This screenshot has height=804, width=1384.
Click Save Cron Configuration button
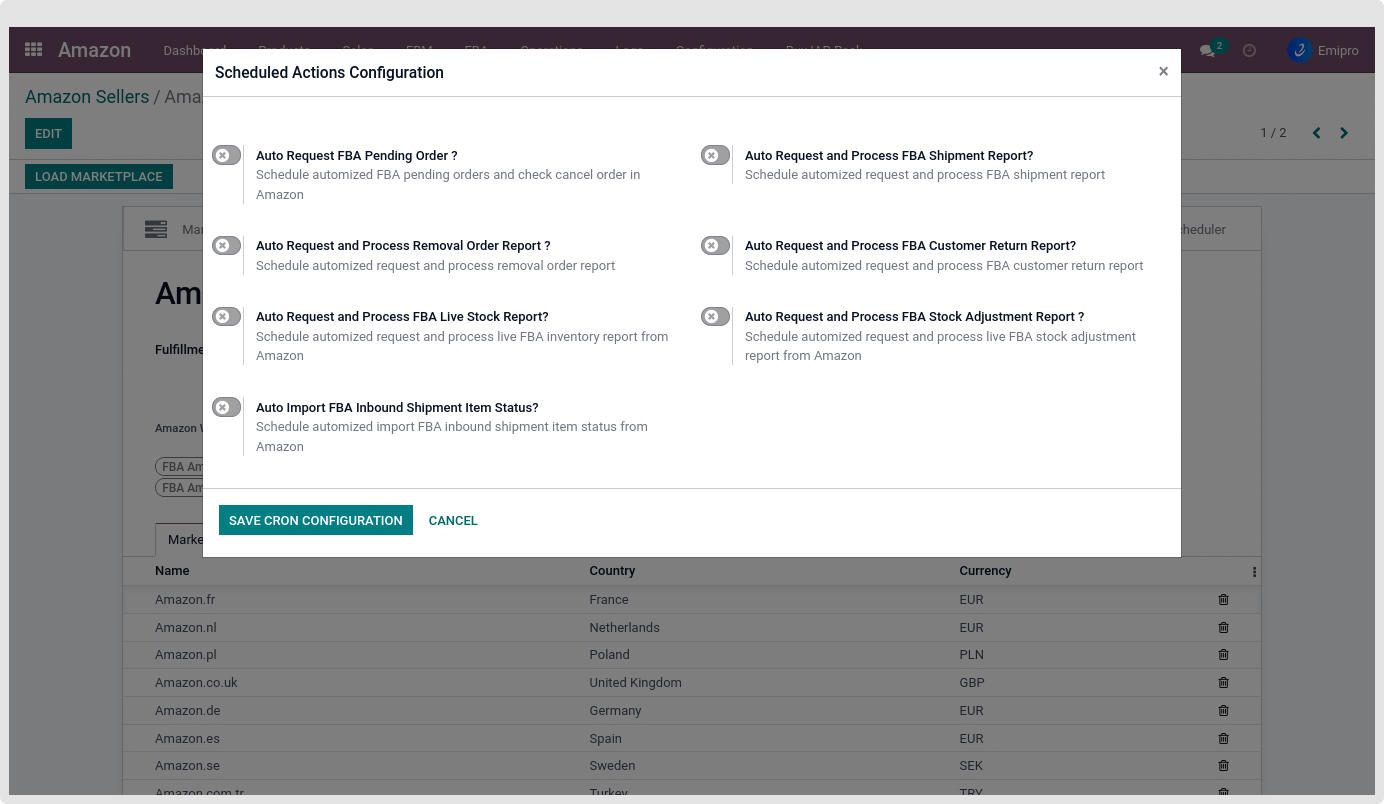coord(315,520)
